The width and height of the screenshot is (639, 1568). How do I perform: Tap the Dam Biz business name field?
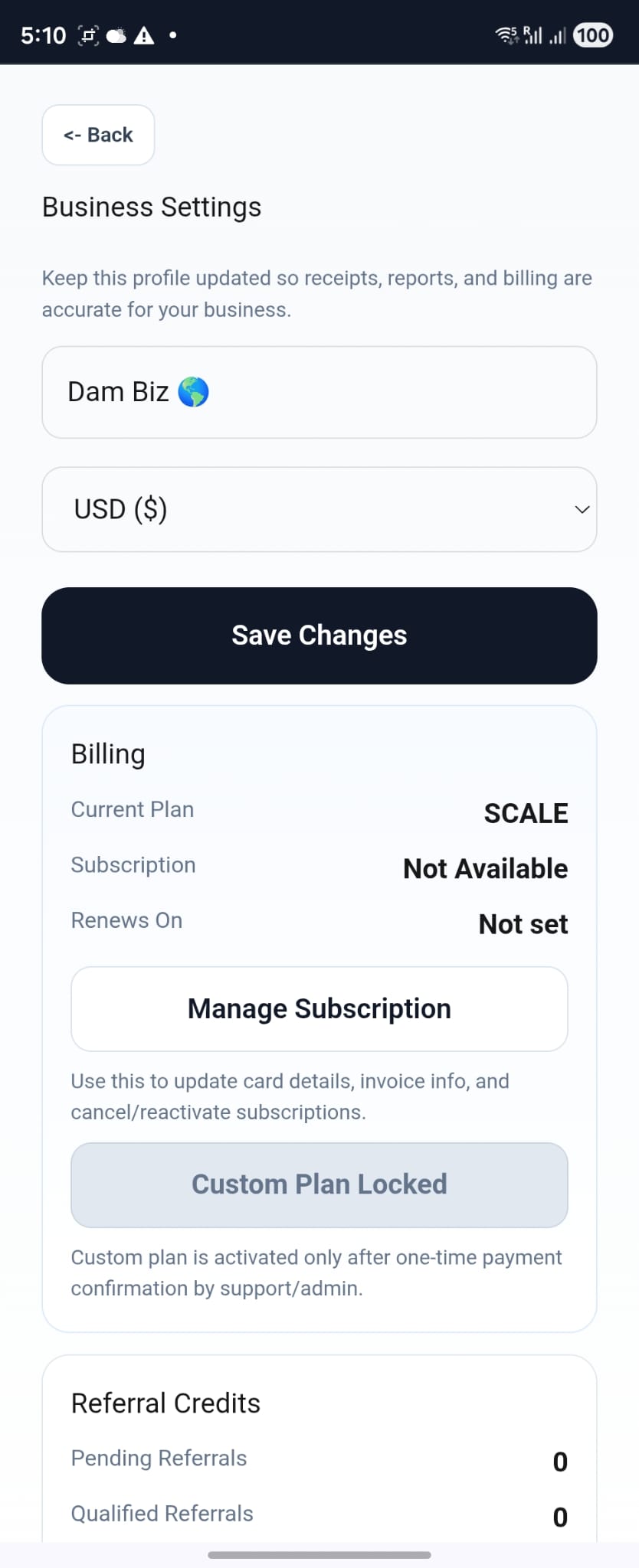coord(319,391)
